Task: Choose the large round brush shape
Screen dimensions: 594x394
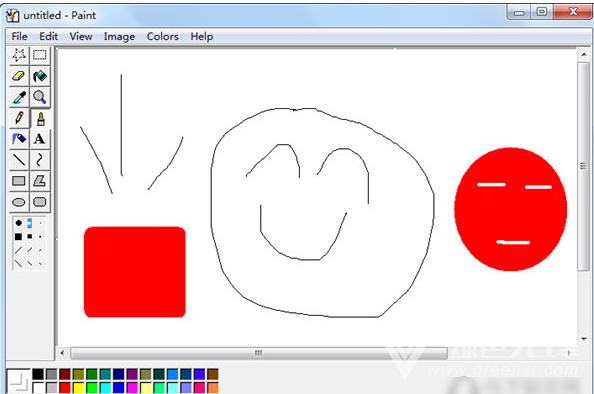Action: click(x=19, y=223)
